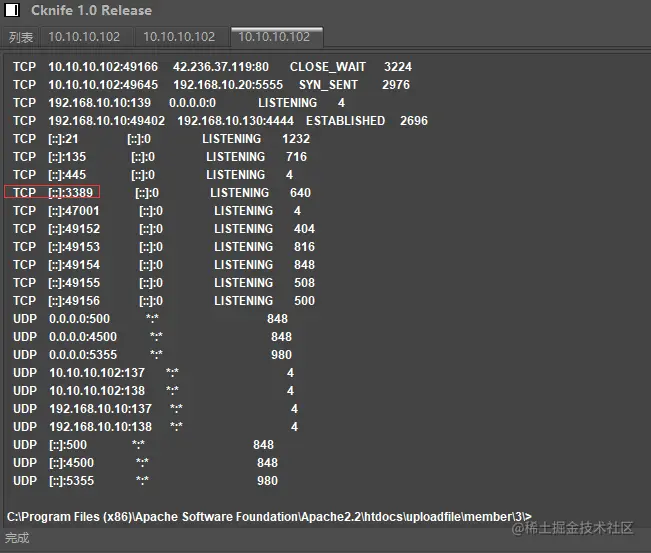
Task: Click PID 508 value
Action: (304, 283)
